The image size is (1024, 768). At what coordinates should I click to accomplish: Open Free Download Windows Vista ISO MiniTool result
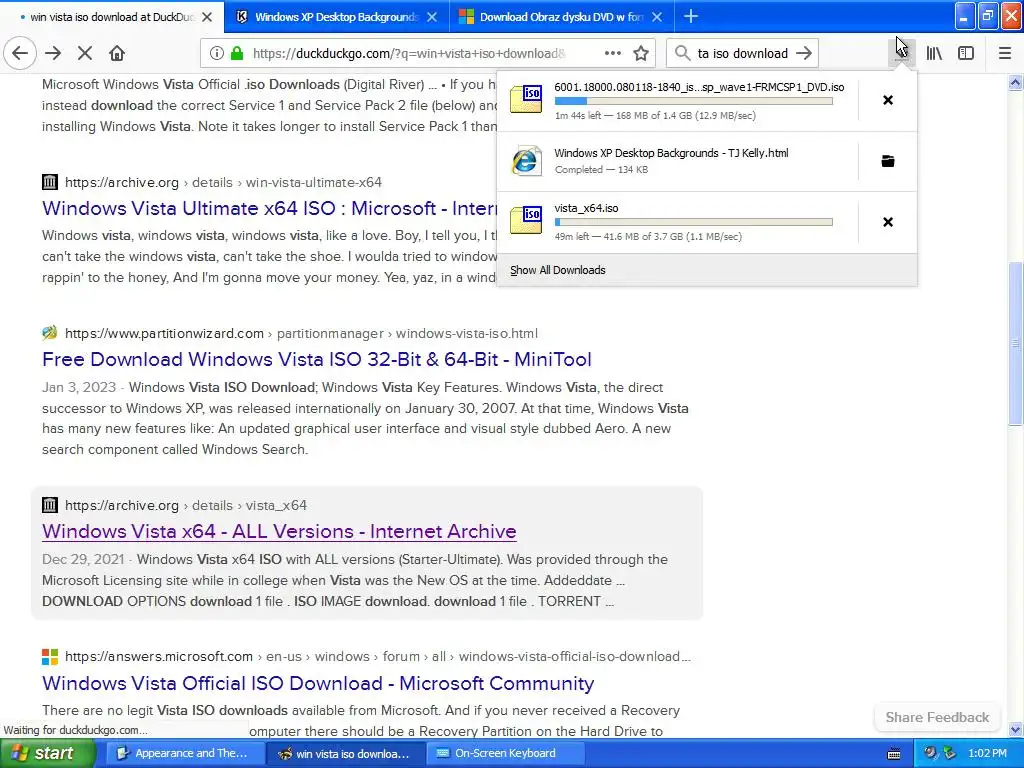pyautogui.click(x=317, y=359)
